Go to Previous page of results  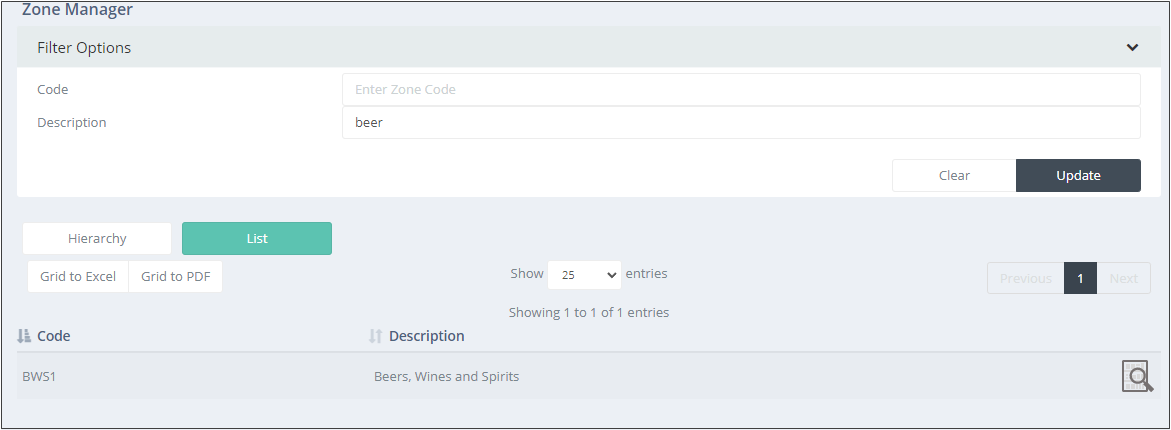[1025, 278]
